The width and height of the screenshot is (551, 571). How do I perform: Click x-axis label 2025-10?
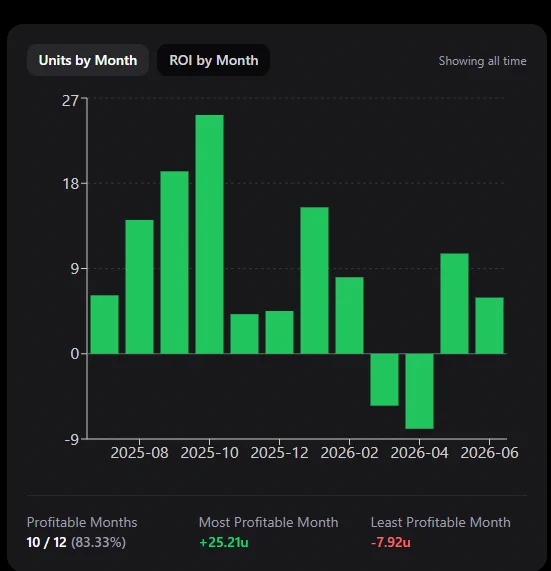pos(209,453)
